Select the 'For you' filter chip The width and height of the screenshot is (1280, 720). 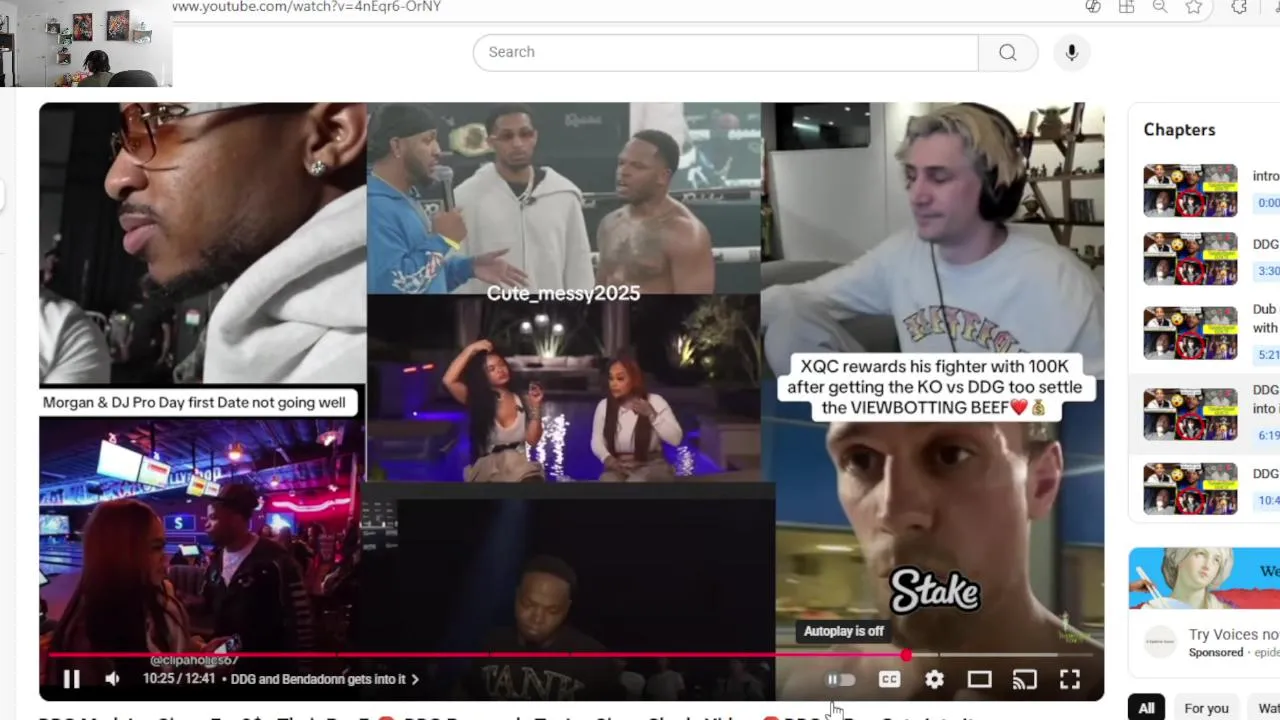pyautogui.click(x=1206, y=708)
